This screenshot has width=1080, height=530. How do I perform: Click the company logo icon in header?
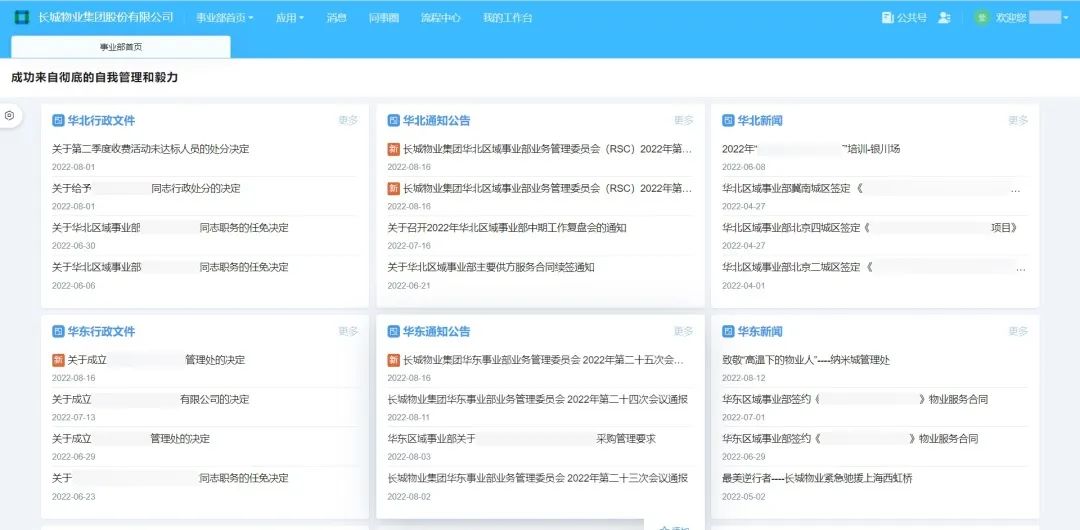[22, 17]
